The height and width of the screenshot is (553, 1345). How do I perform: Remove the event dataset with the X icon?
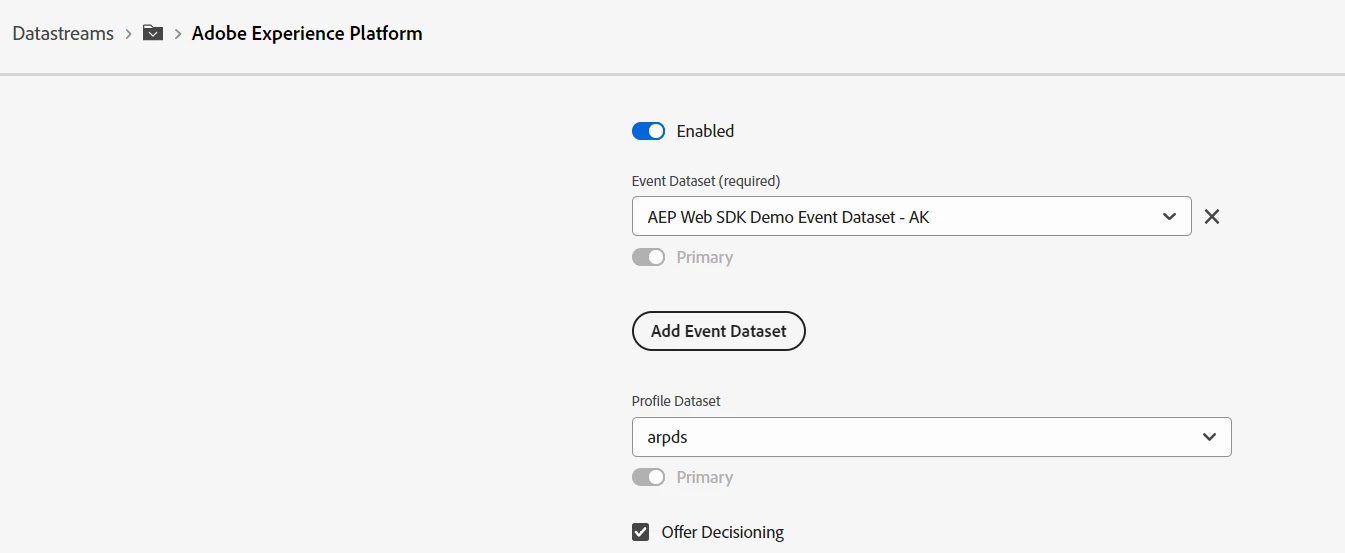pyautogui.click(x=1212, y=216)
